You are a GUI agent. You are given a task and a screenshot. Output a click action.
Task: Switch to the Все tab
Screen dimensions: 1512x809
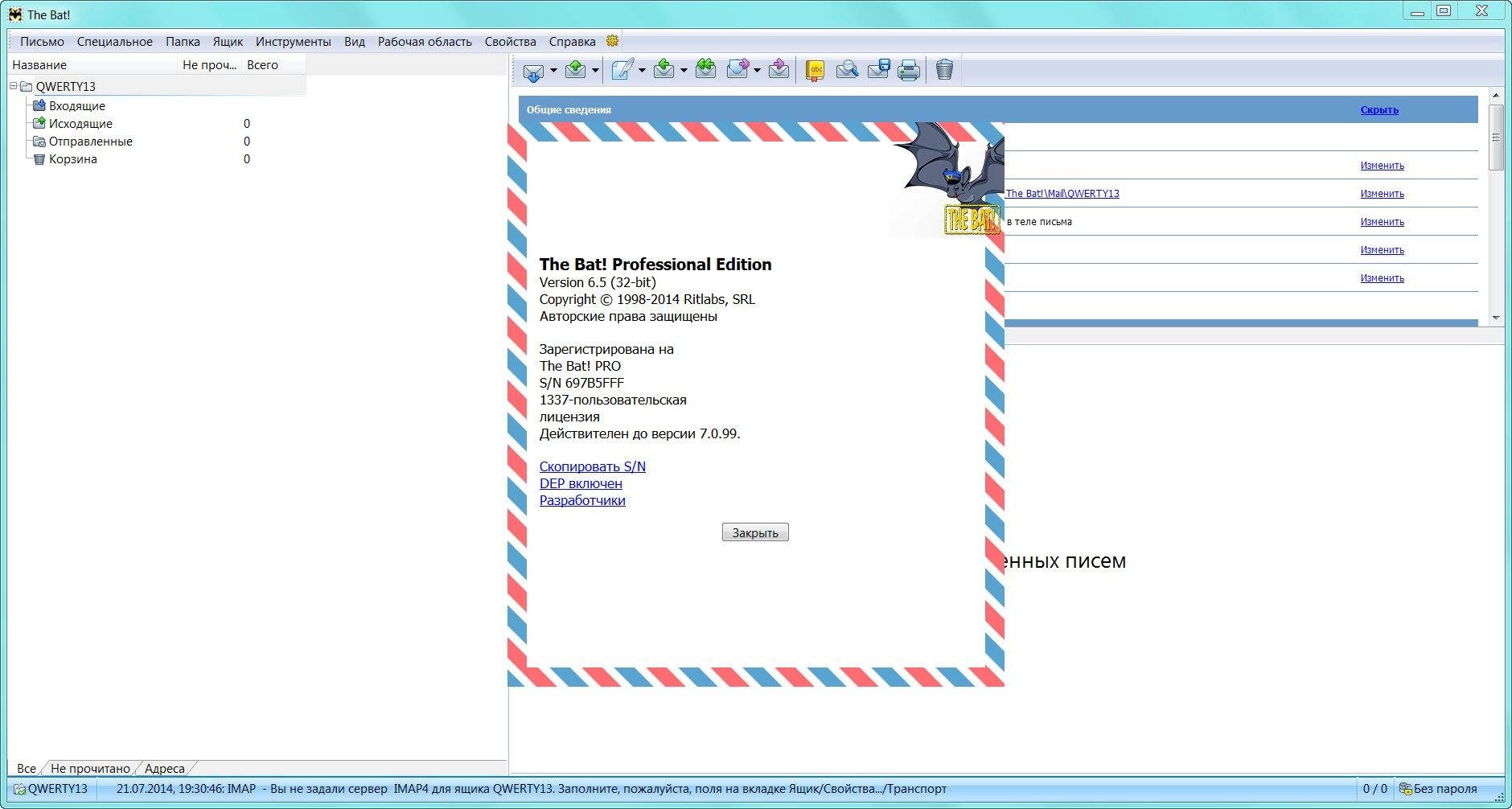pos(27,768)
